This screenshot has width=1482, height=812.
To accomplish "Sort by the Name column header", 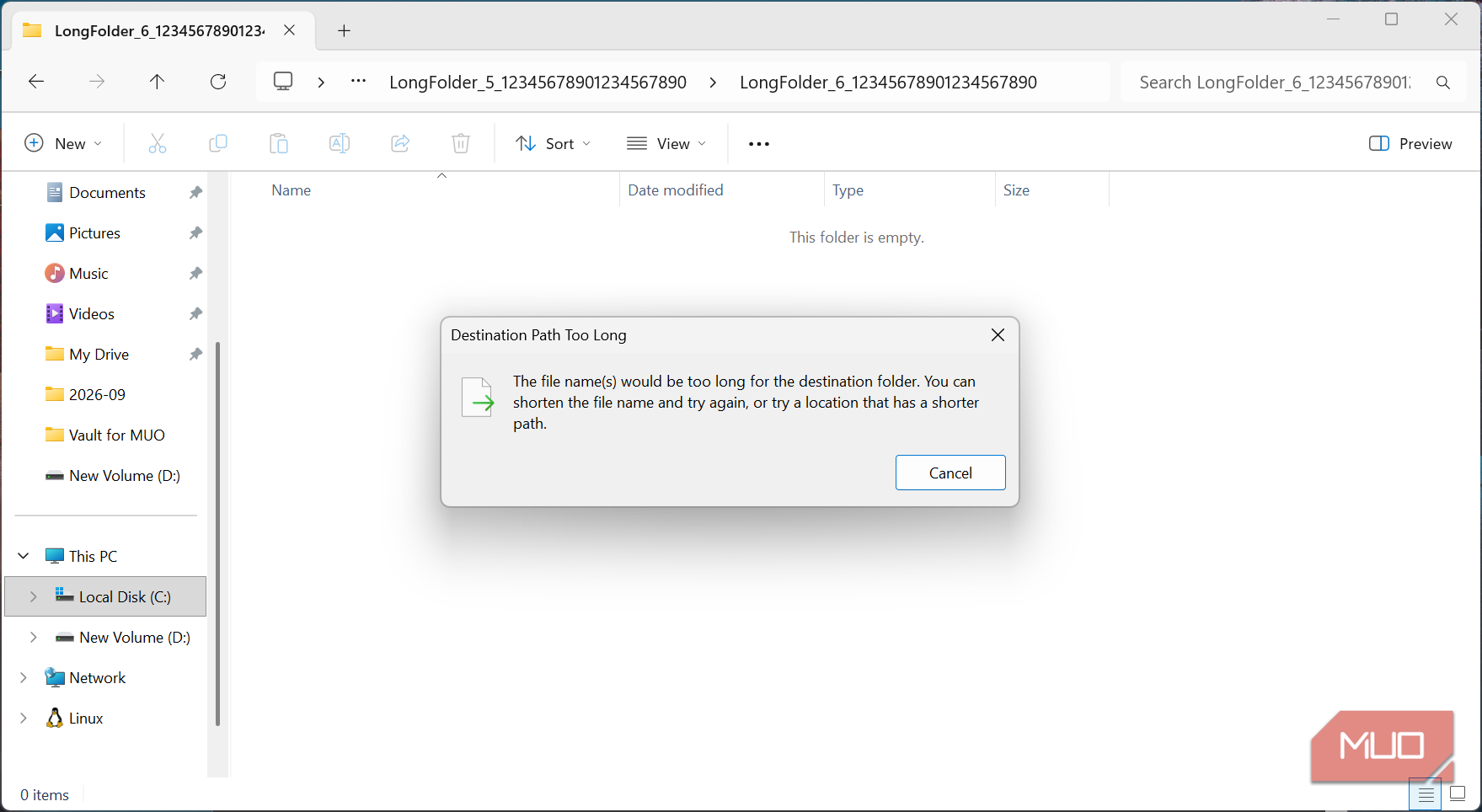I will pos(291,190).
